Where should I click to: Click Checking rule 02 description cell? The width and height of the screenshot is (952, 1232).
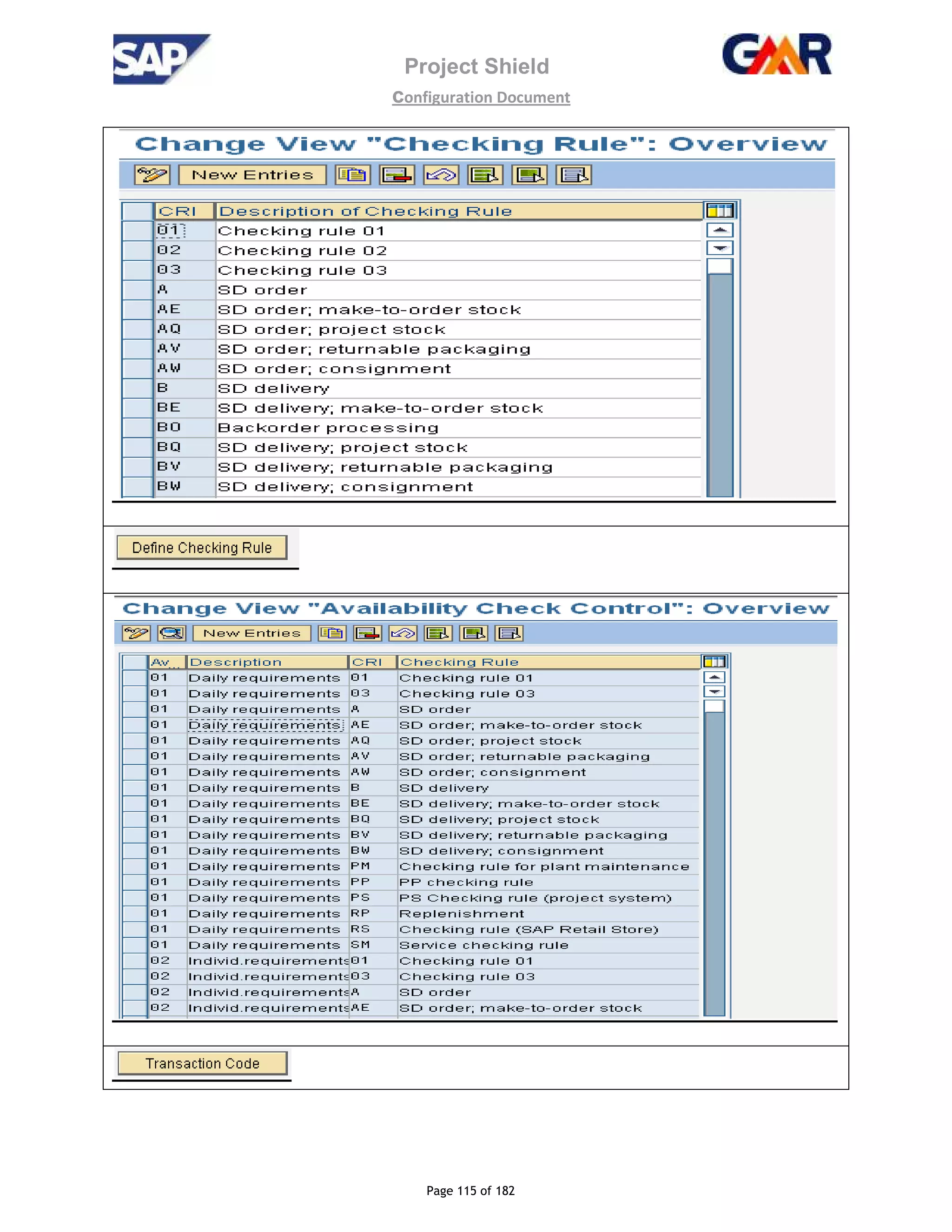click(458, 251)
